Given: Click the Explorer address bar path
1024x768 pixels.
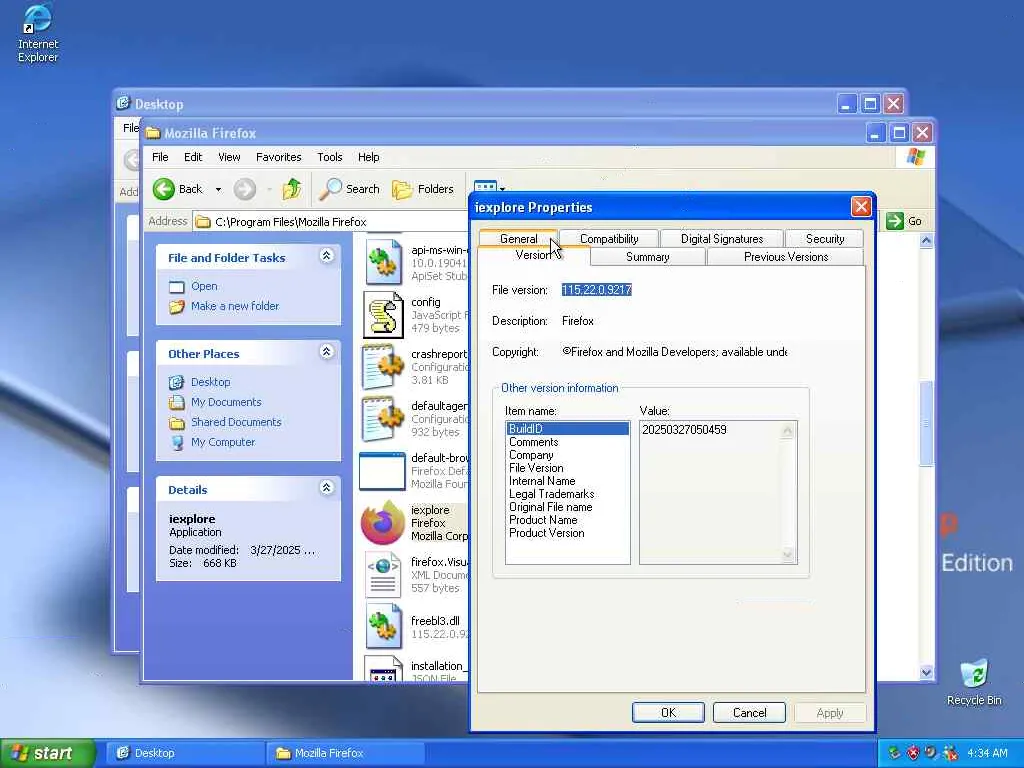Looking at the screenshot, I should pyautogui.click(x=291, y=222).
